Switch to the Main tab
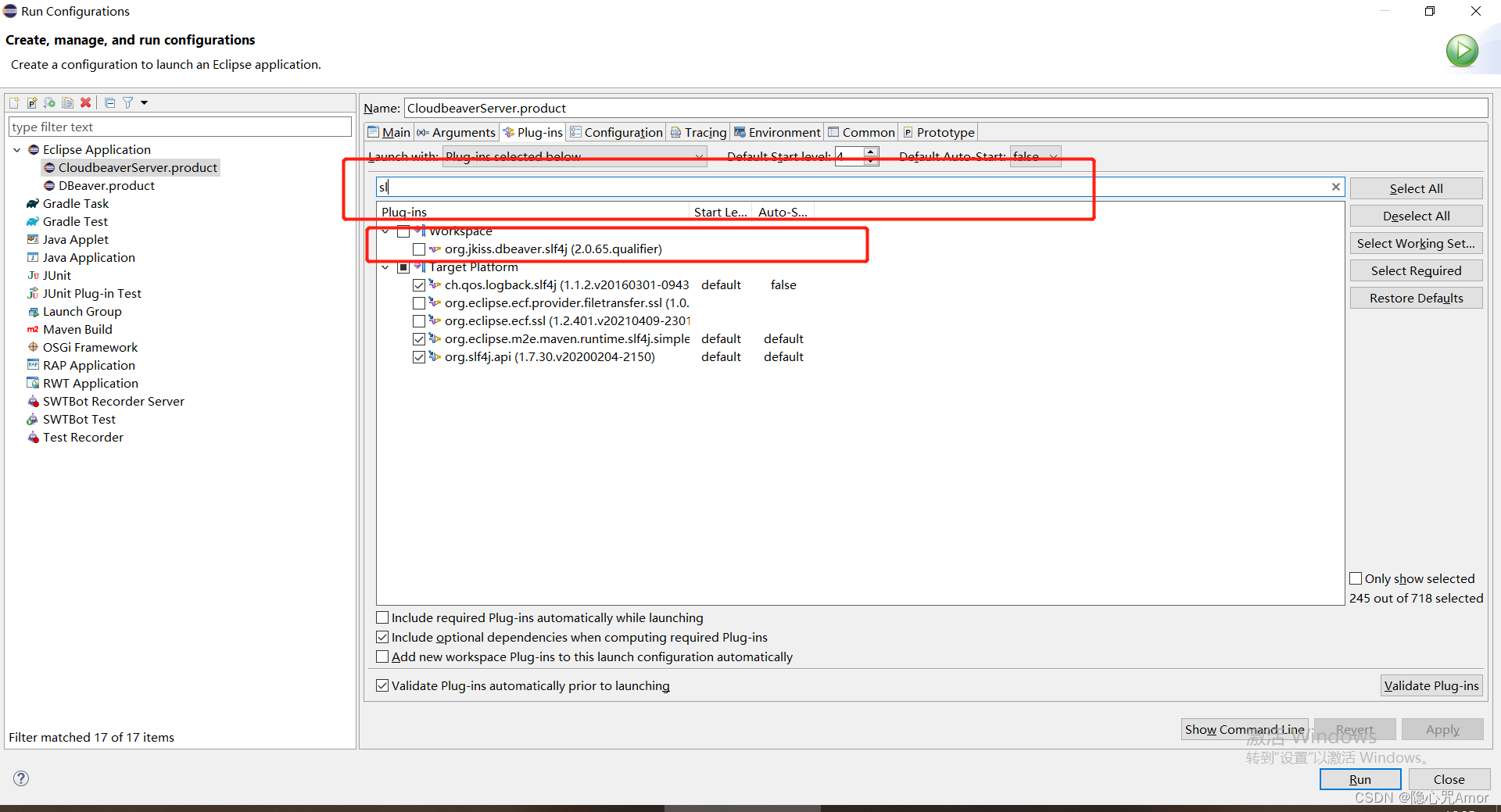 pos(389,132)
